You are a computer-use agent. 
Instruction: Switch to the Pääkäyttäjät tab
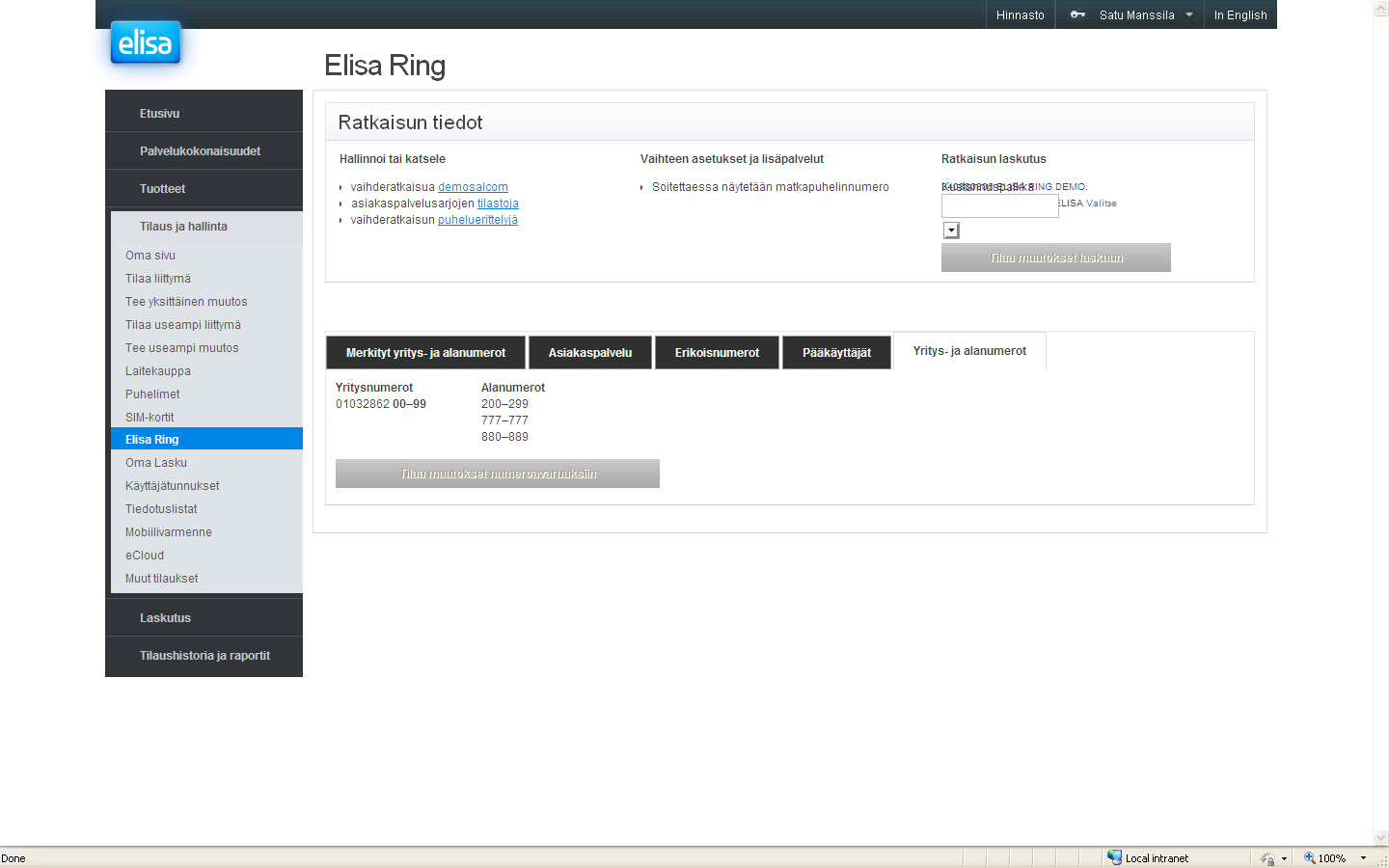(x=836, y=353)
